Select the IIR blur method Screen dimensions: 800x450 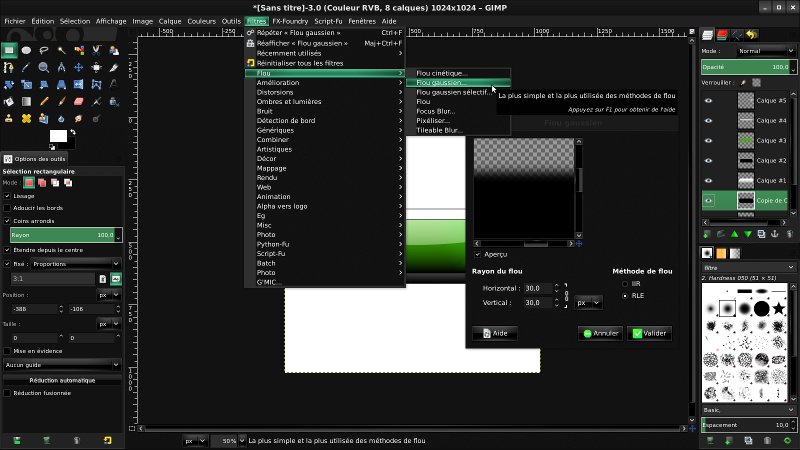pos(625,284)
